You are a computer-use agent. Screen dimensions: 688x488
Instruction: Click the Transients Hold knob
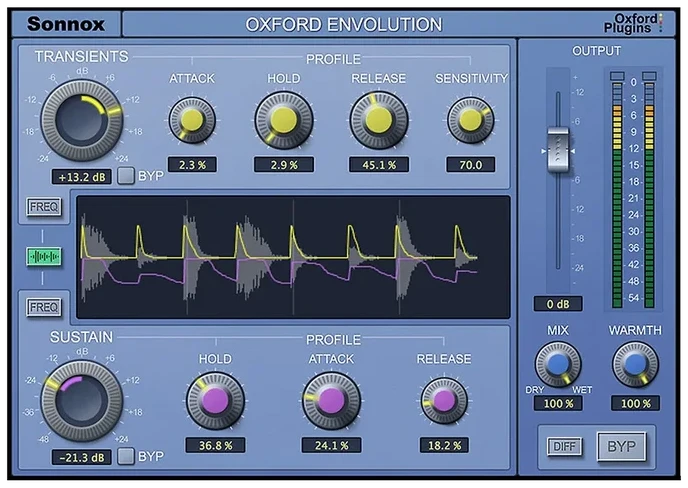(x=284, y=120)
